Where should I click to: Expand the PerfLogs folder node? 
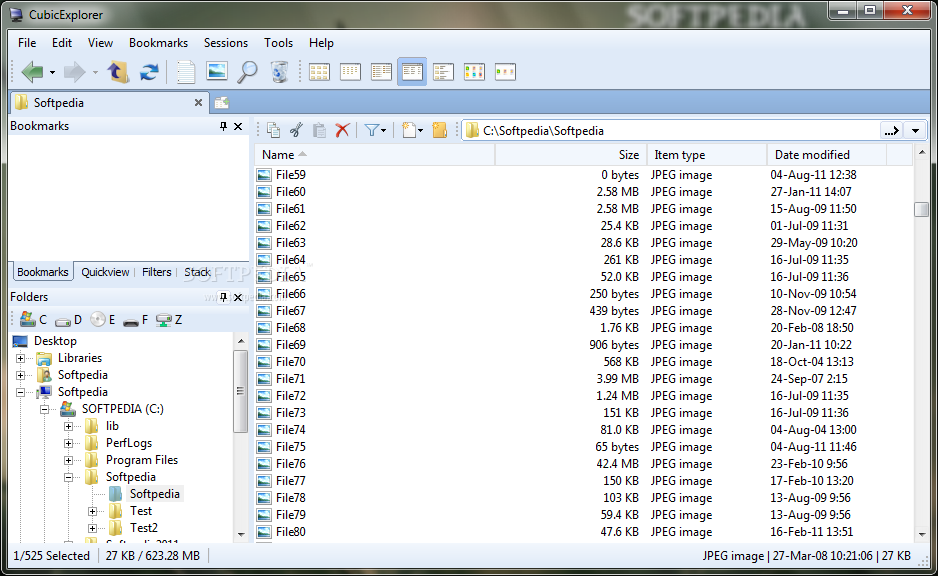[68, 443]
